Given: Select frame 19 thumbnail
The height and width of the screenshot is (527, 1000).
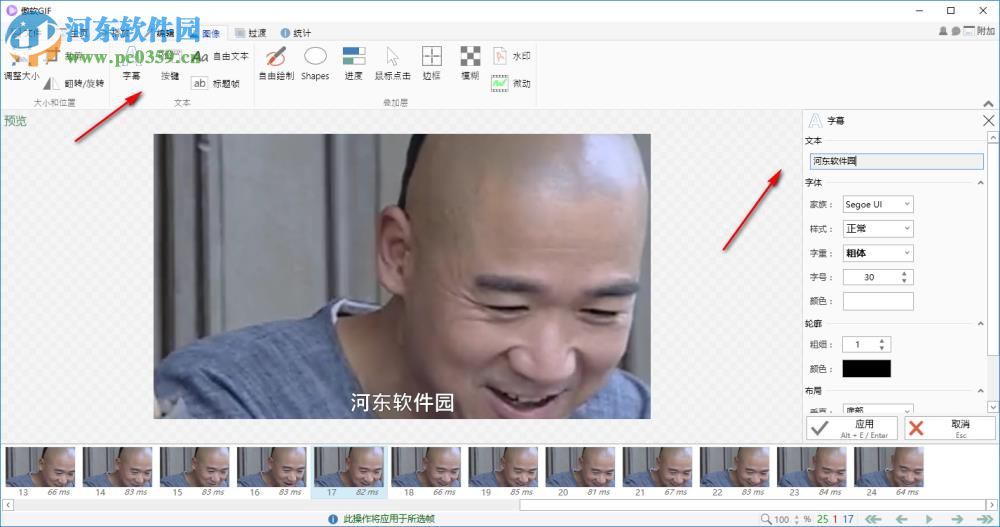Looking at the screenshot, I should [503, 472].
